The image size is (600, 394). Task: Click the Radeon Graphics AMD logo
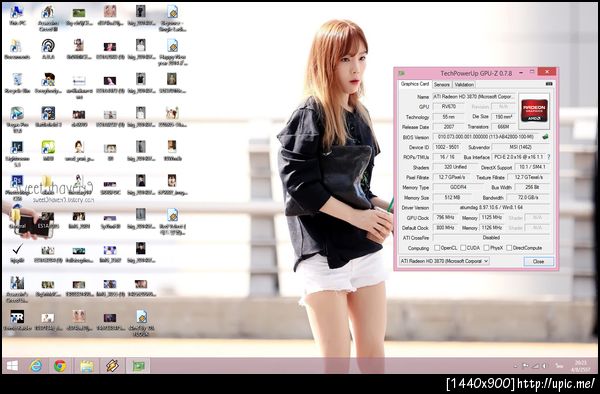[x=534, y=111]
